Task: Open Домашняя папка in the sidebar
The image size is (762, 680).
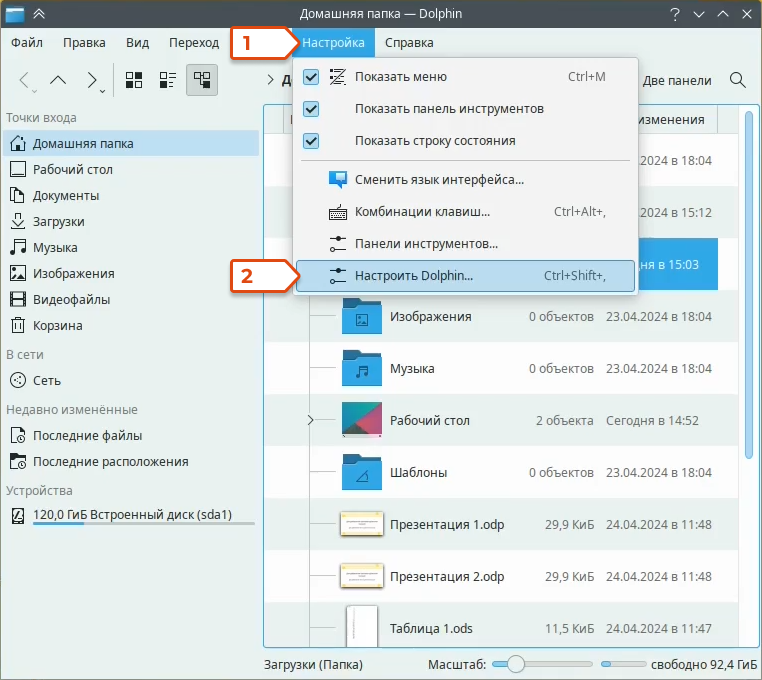Action: point(131,143)
